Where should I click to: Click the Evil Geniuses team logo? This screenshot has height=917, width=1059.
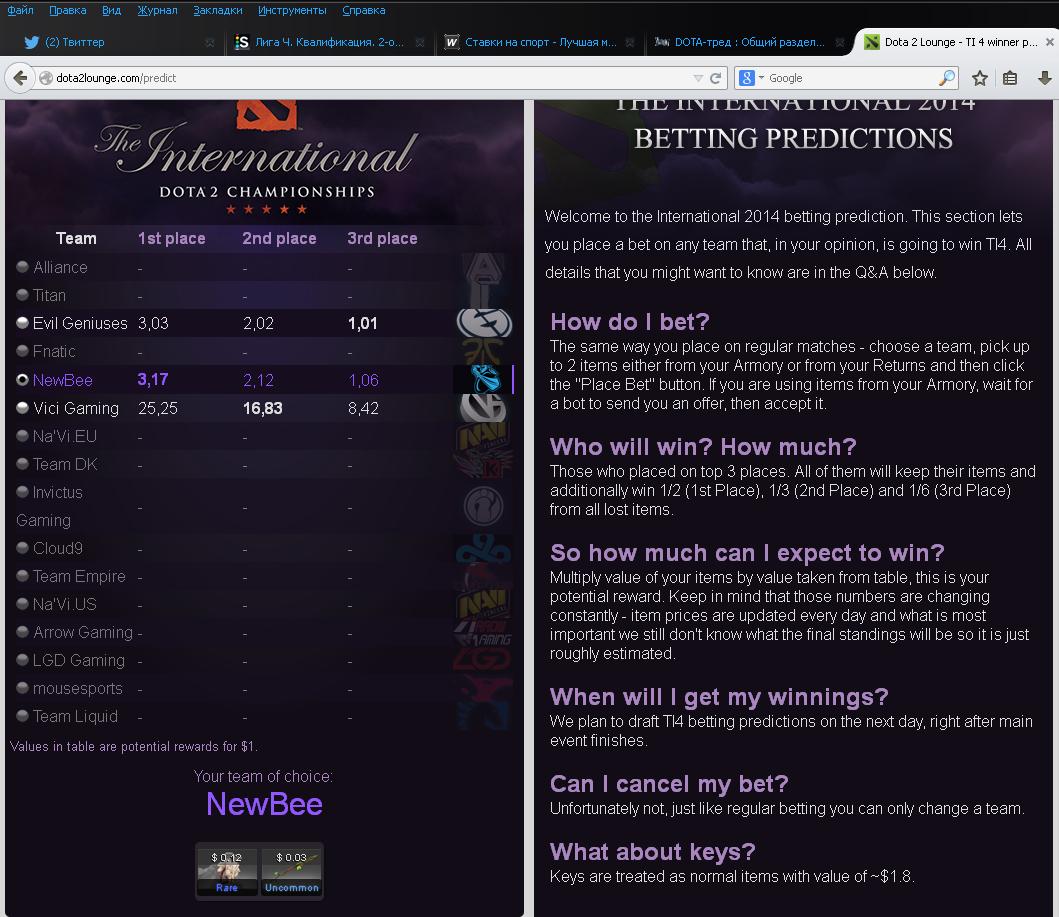pyautogui.click(x=484, y=323)
